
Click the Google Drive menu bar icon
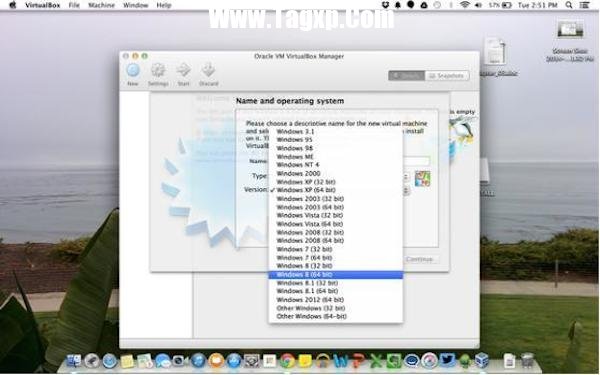coord(424,5)
